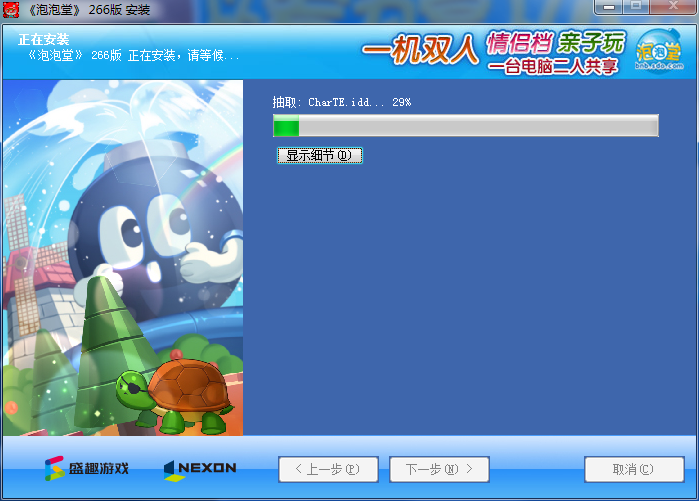
Task: Cancel the installation with 取消 (C)
Action: [x=634, y=469]
